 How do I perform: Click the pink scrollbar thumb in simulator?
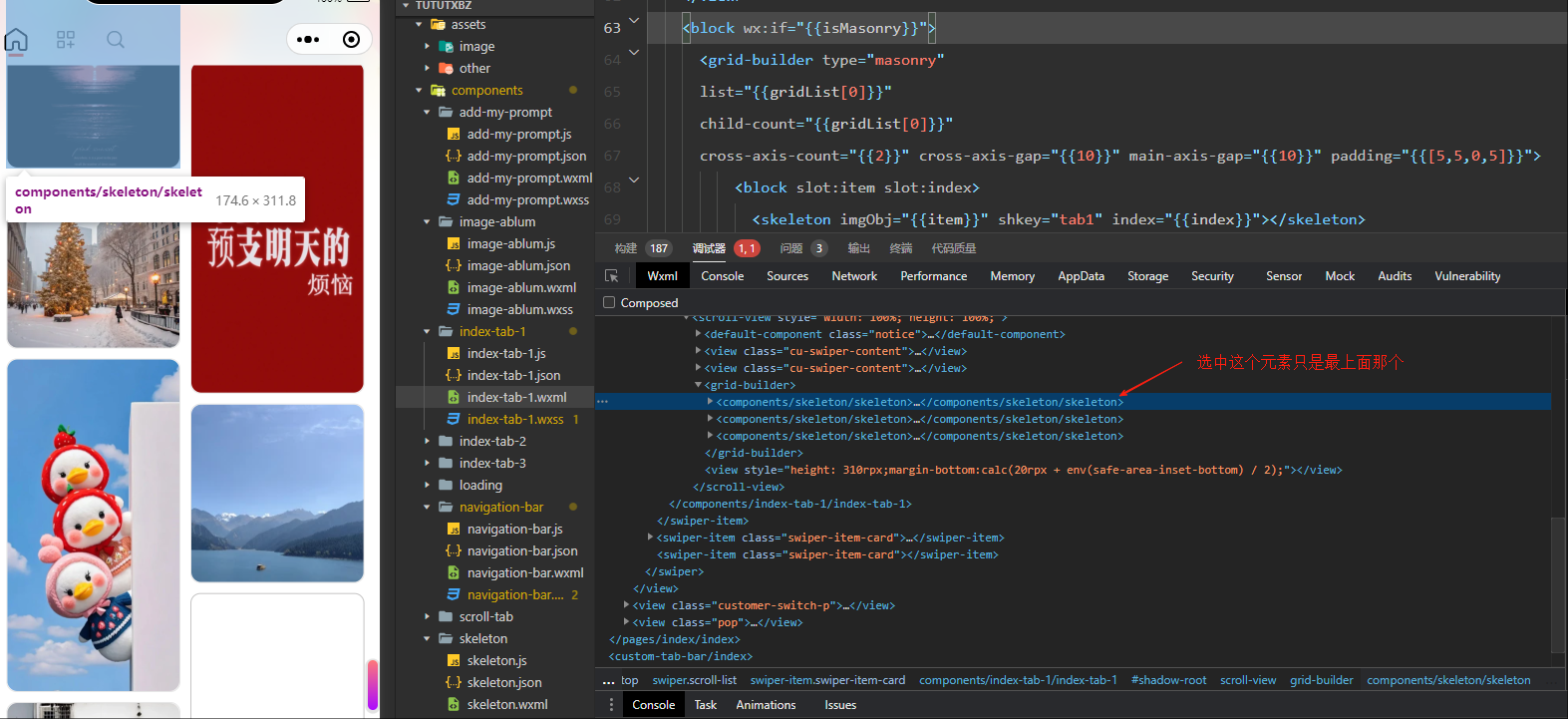coord(373,685)
